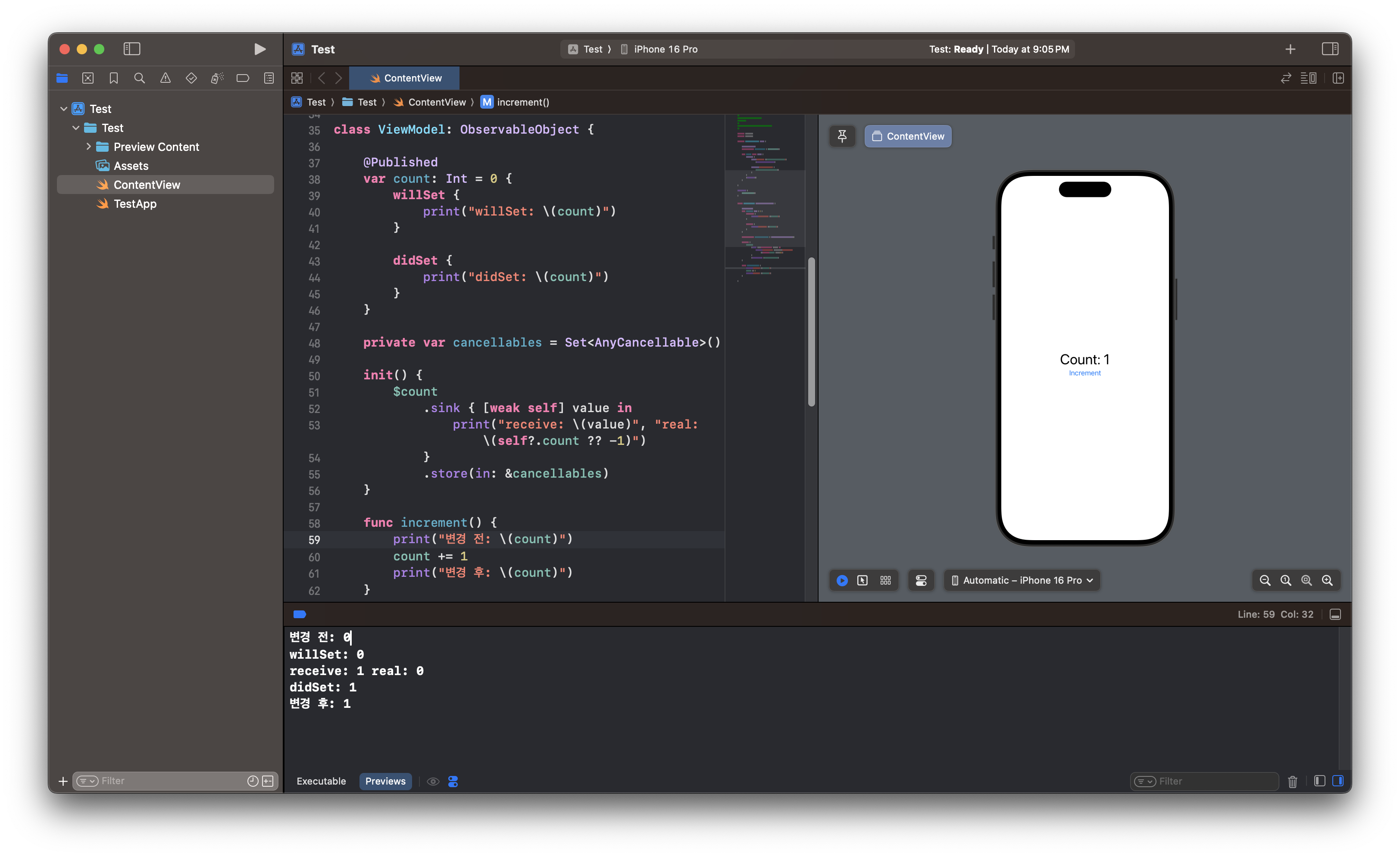Expand the Preview Content folder
Viewport: 1400px width, 857px height.
point(89,147)
